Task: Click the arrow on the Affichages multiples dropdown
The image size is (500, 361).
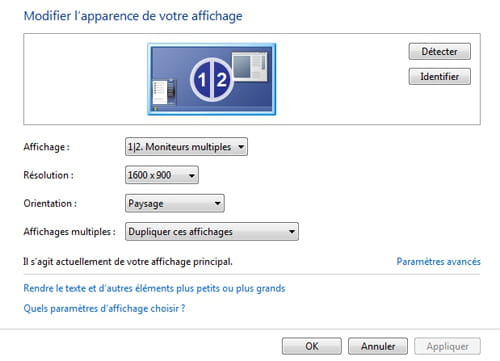Action: tap(292, 232)
